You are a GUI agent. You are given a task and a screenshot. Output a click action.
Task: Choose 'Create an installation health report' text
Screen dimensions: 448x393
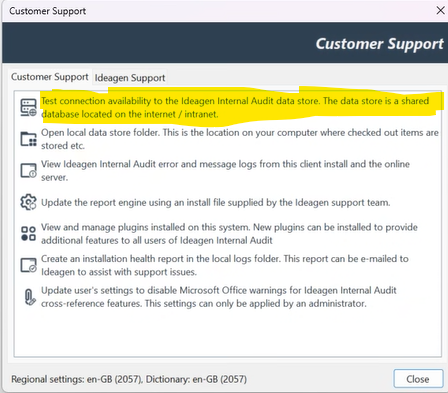(x=225, y=265)
